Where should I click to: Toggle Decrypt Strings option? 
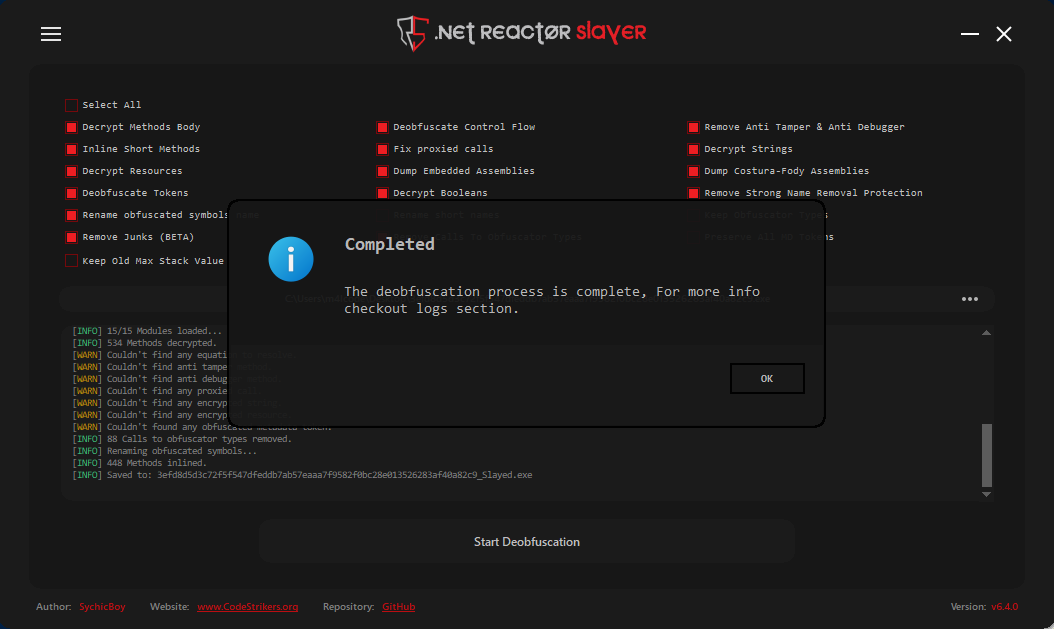693,148
